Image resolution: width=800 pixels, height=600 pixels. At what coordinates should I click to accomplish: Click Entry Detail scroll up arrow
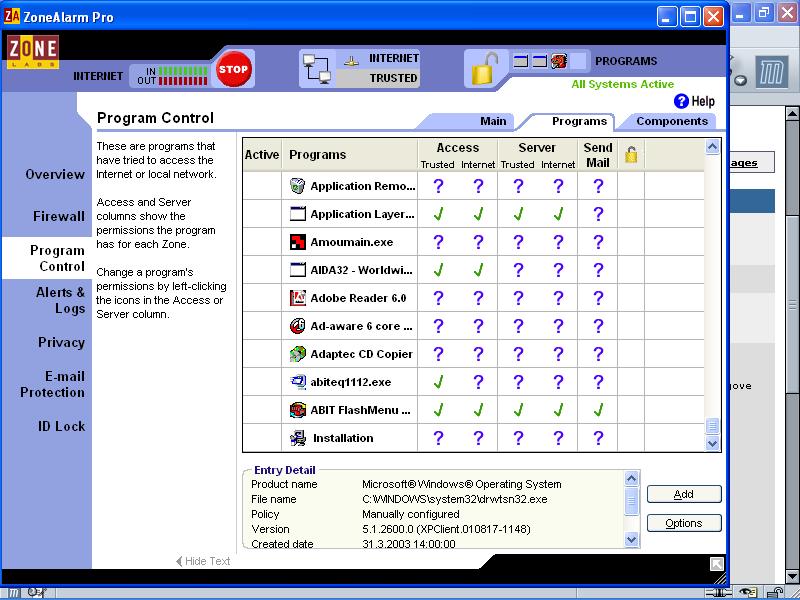tap(631, 479)
